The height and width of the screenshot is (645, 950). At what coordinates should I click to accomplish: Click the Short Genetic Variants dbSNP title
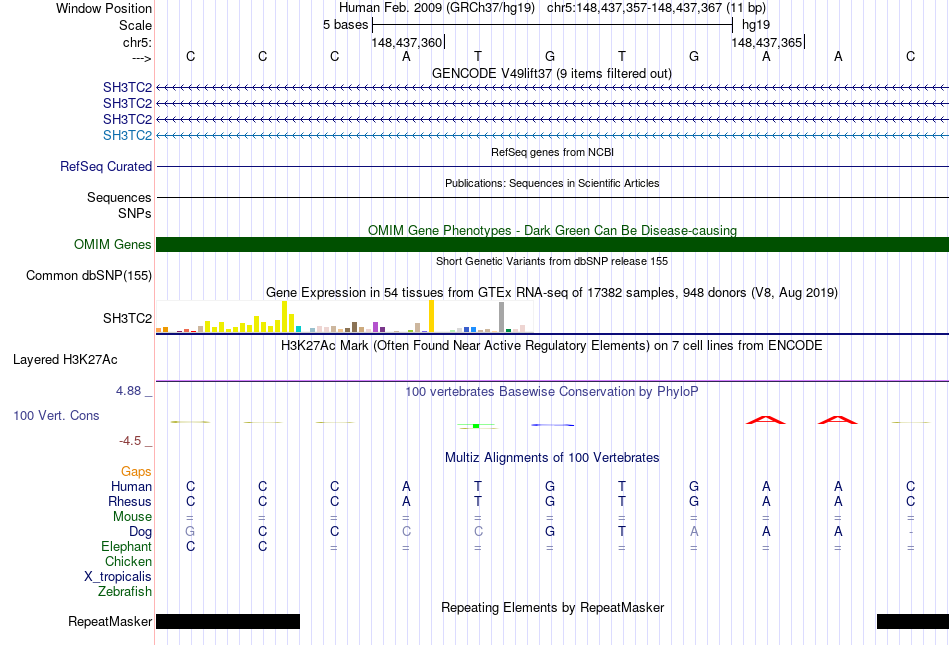tap(552, 262)
